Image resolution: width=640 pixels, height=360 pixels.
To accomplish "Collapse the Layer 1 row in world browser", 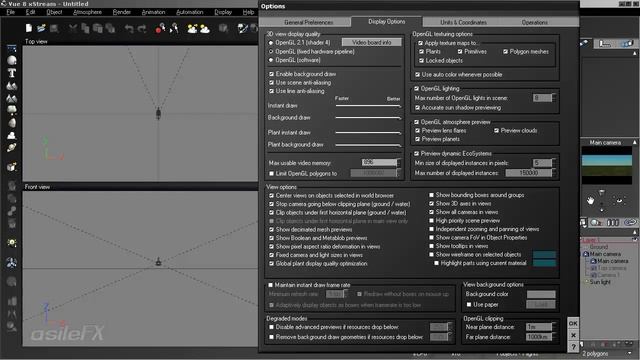I will coord(635,240).
